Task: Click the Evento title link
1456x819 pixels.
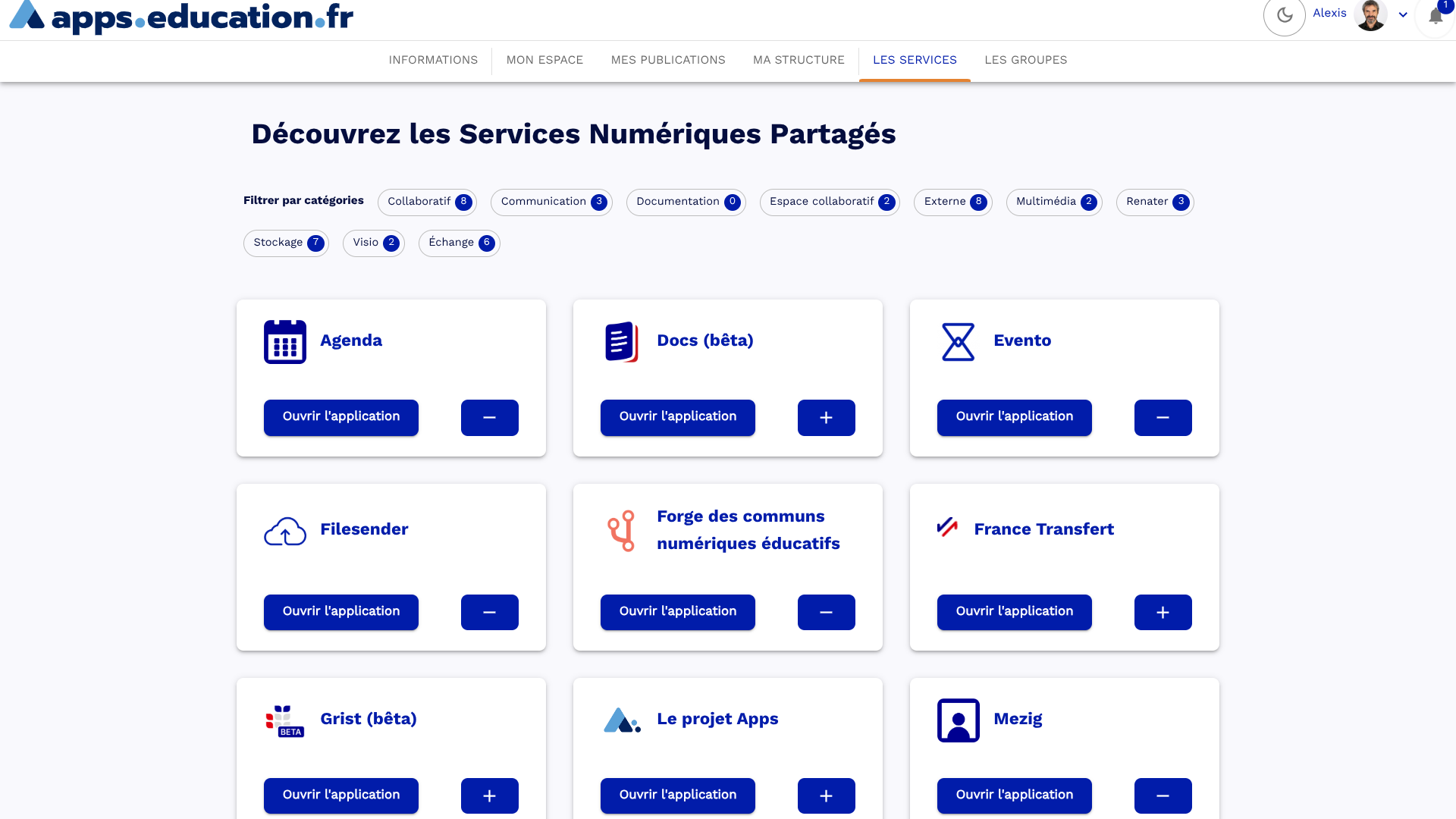Action: [x=1022, y=340]
